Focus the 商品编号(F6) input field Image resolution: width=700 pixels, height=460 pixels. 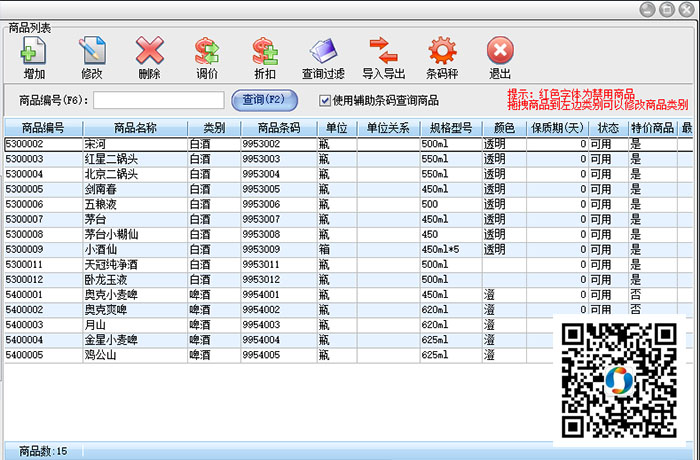tap(159, 100)
